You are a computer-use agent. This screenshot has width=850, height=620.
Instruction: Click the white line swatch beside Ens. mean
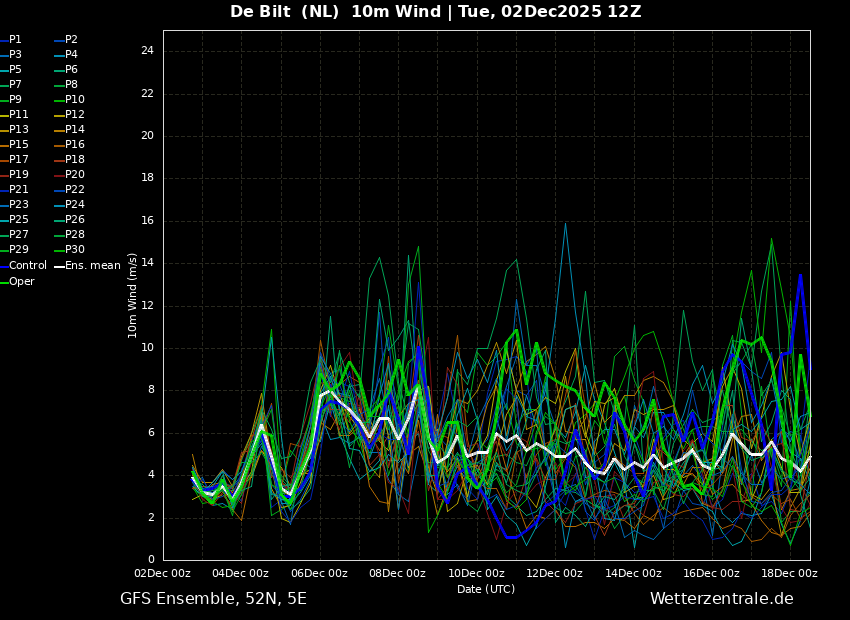[58, 266]
